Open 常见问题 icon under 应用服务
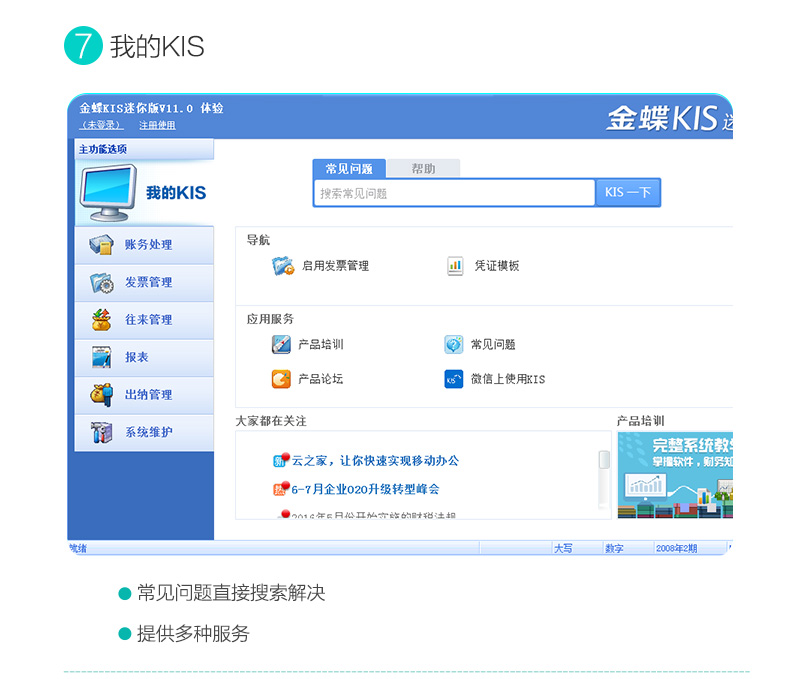Viewport: 790px width, 679px height. click(454, 344)
